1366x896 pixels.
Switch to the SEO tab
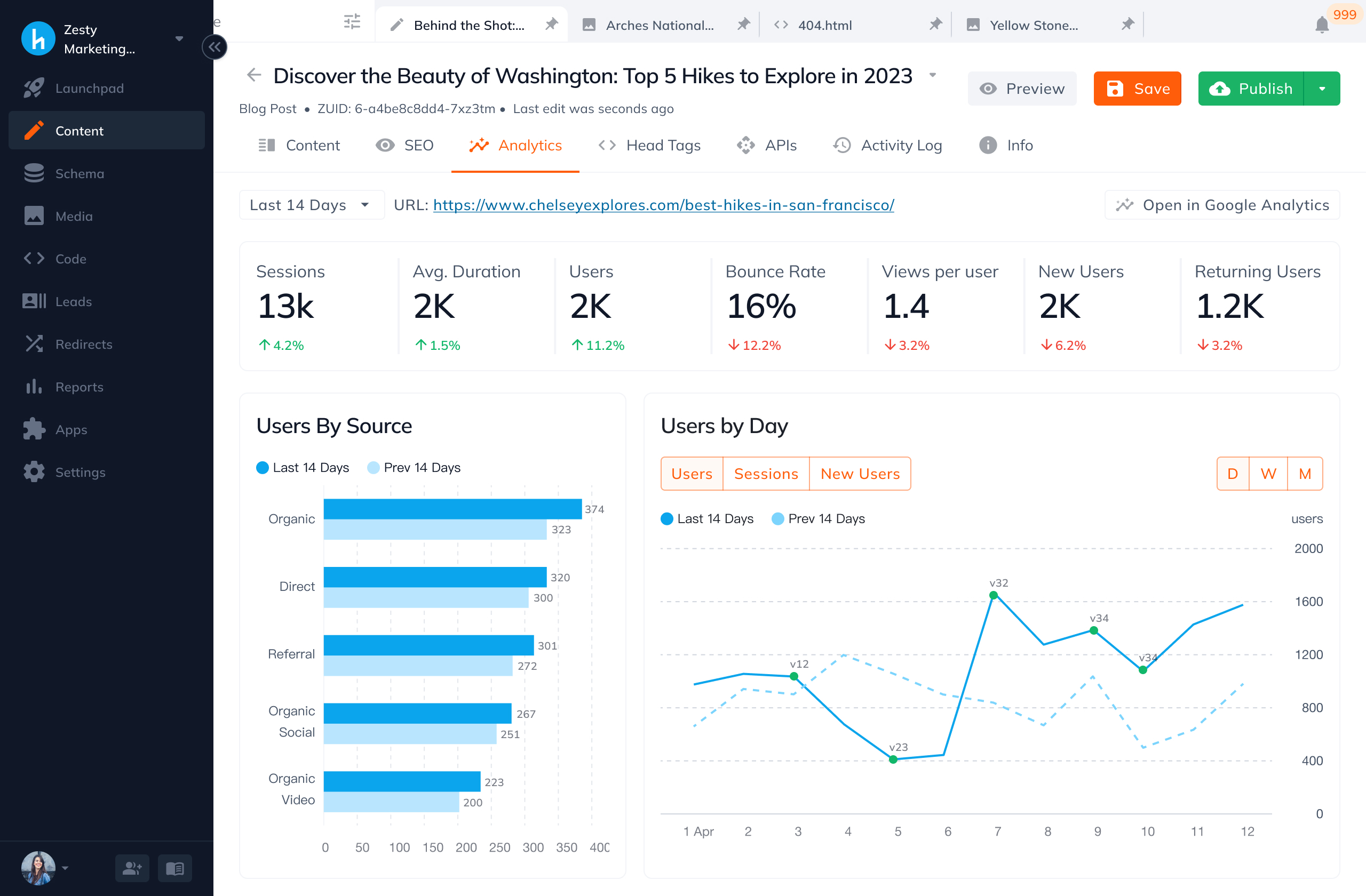point(405,145)
